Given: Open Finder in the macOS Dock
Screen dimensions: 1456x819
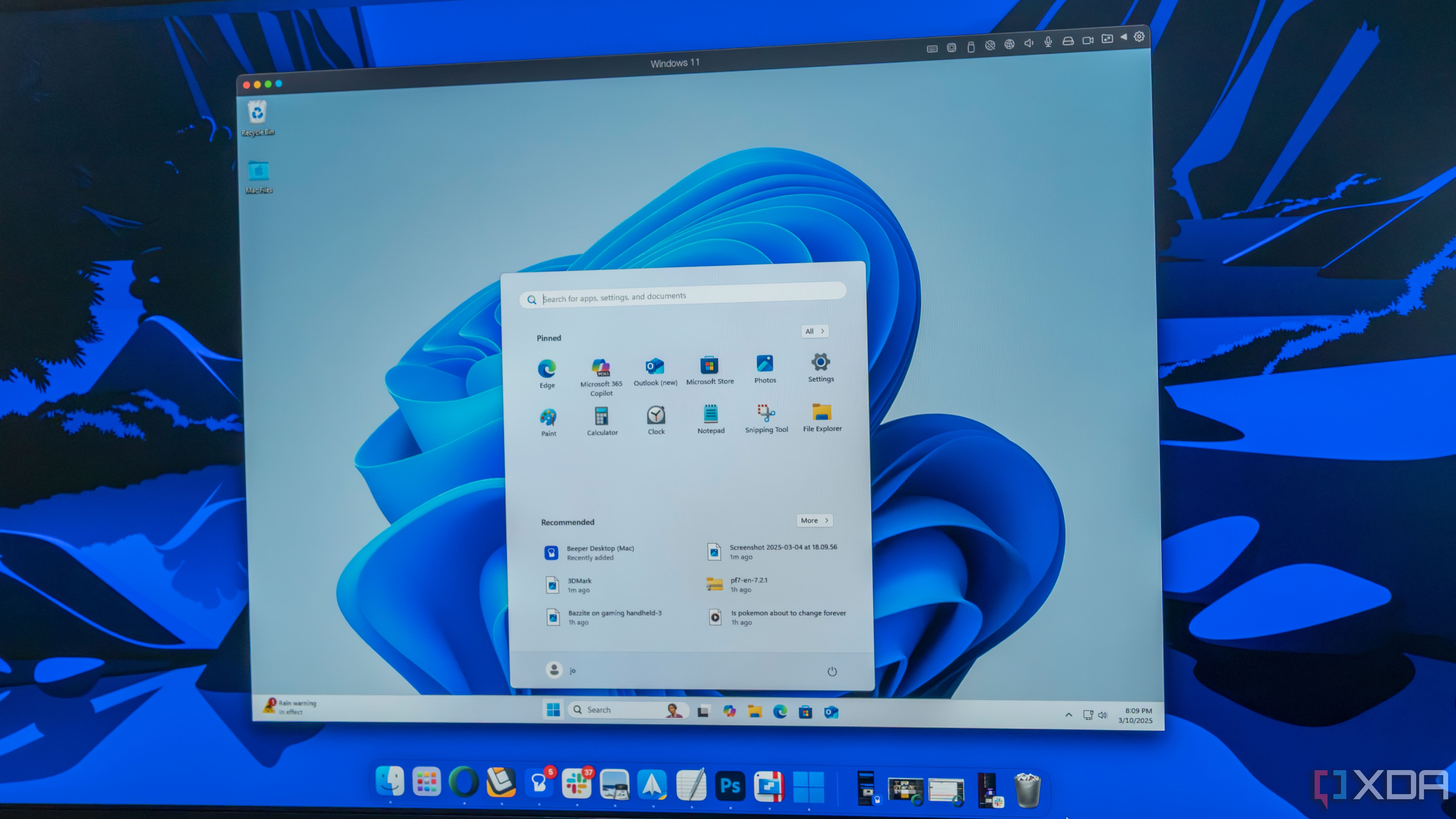Looking at the screenshot, I should tap(389, 782).
